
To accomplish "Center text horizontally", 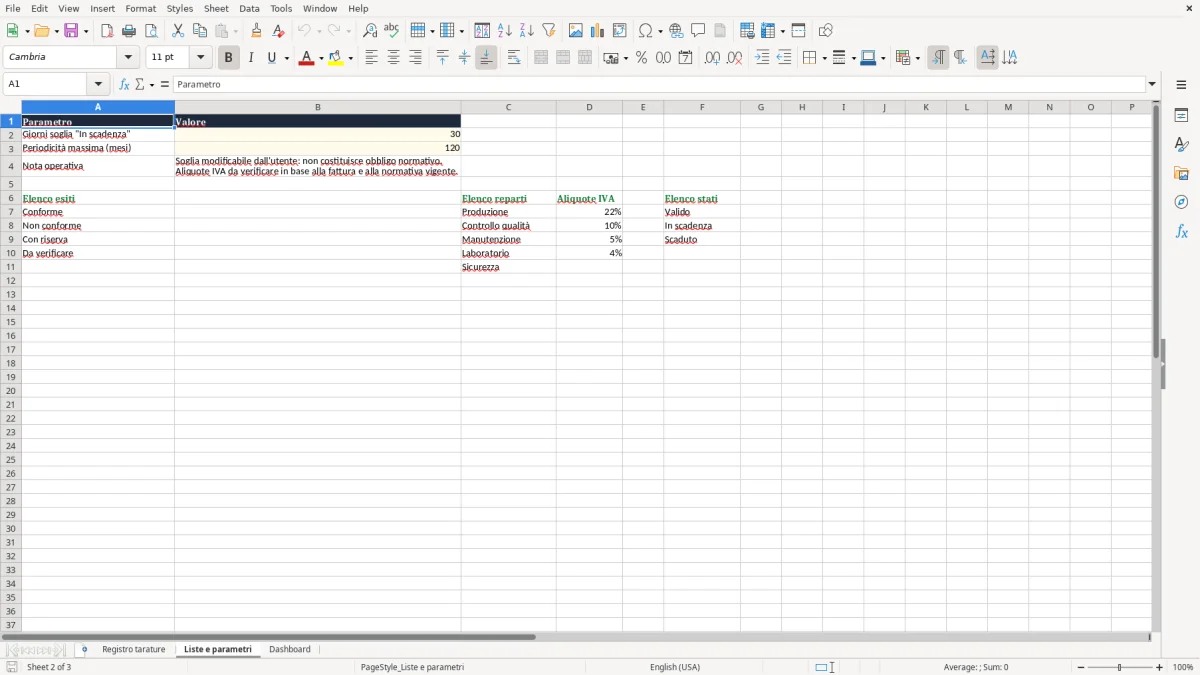I will coord(393,58).
